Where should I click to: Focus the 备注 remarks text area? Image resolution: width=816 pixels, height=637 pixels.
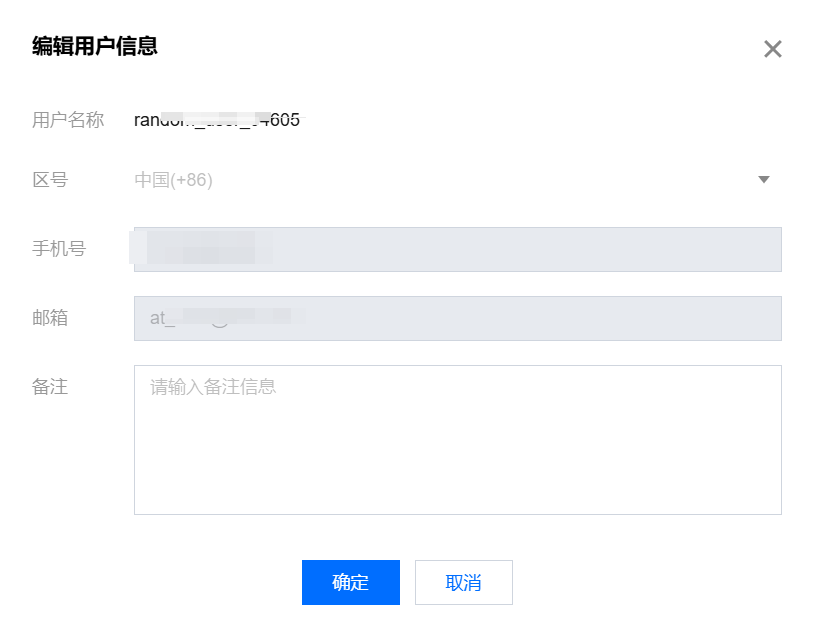(457, 440)
